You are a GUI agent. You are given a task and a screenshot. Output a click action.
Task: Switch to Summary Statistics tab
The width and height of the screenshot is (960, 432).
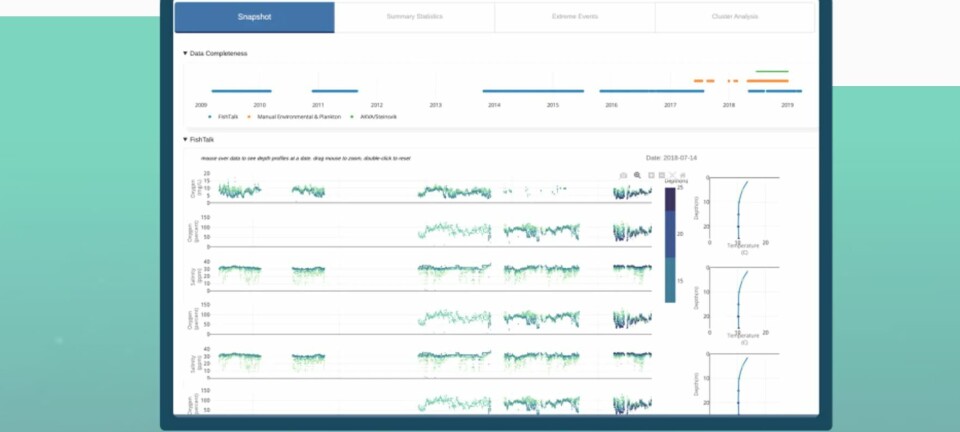(414, 17)
